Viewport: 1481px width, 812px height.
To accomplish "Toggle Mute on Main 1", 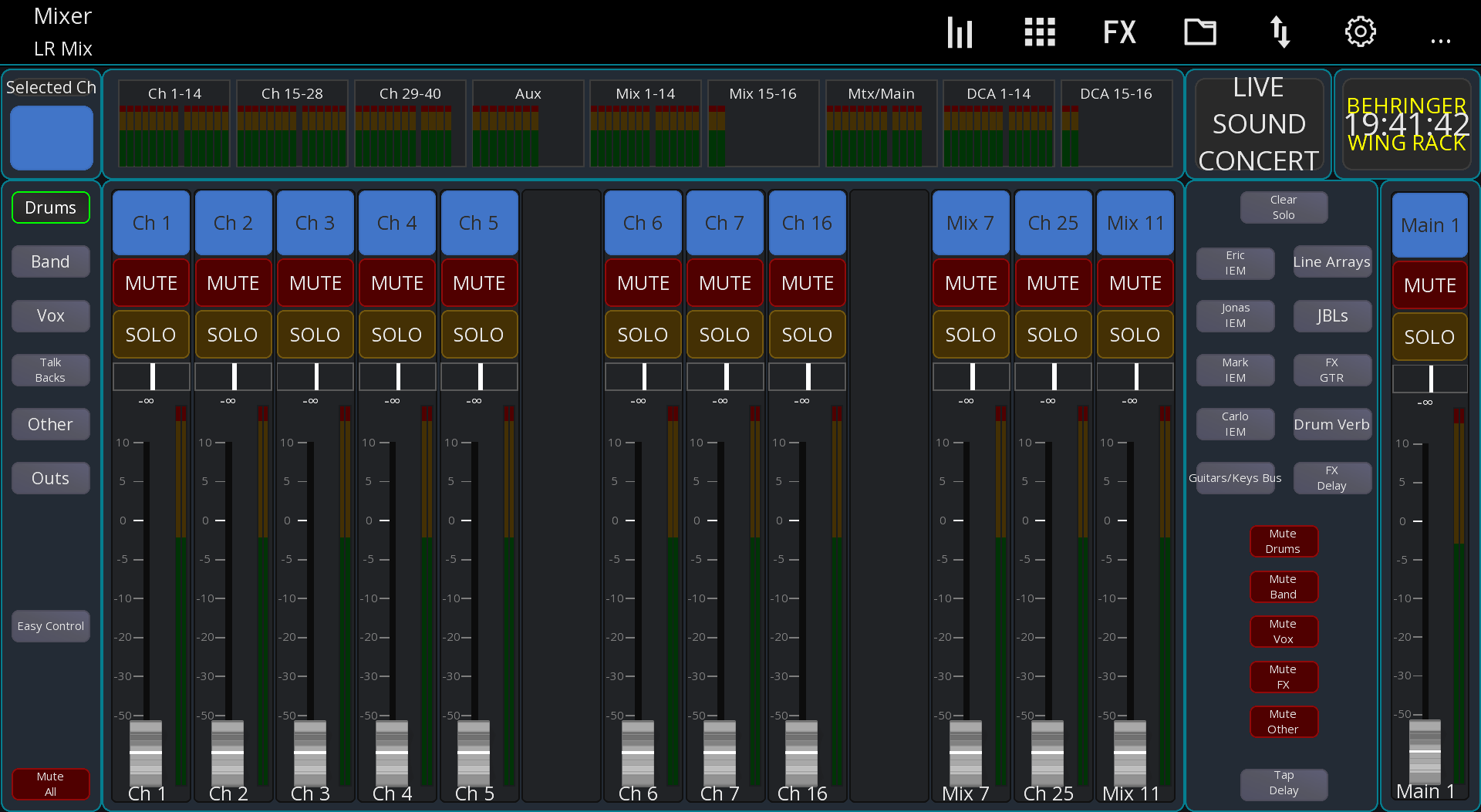I will (x=1429, y=285).
